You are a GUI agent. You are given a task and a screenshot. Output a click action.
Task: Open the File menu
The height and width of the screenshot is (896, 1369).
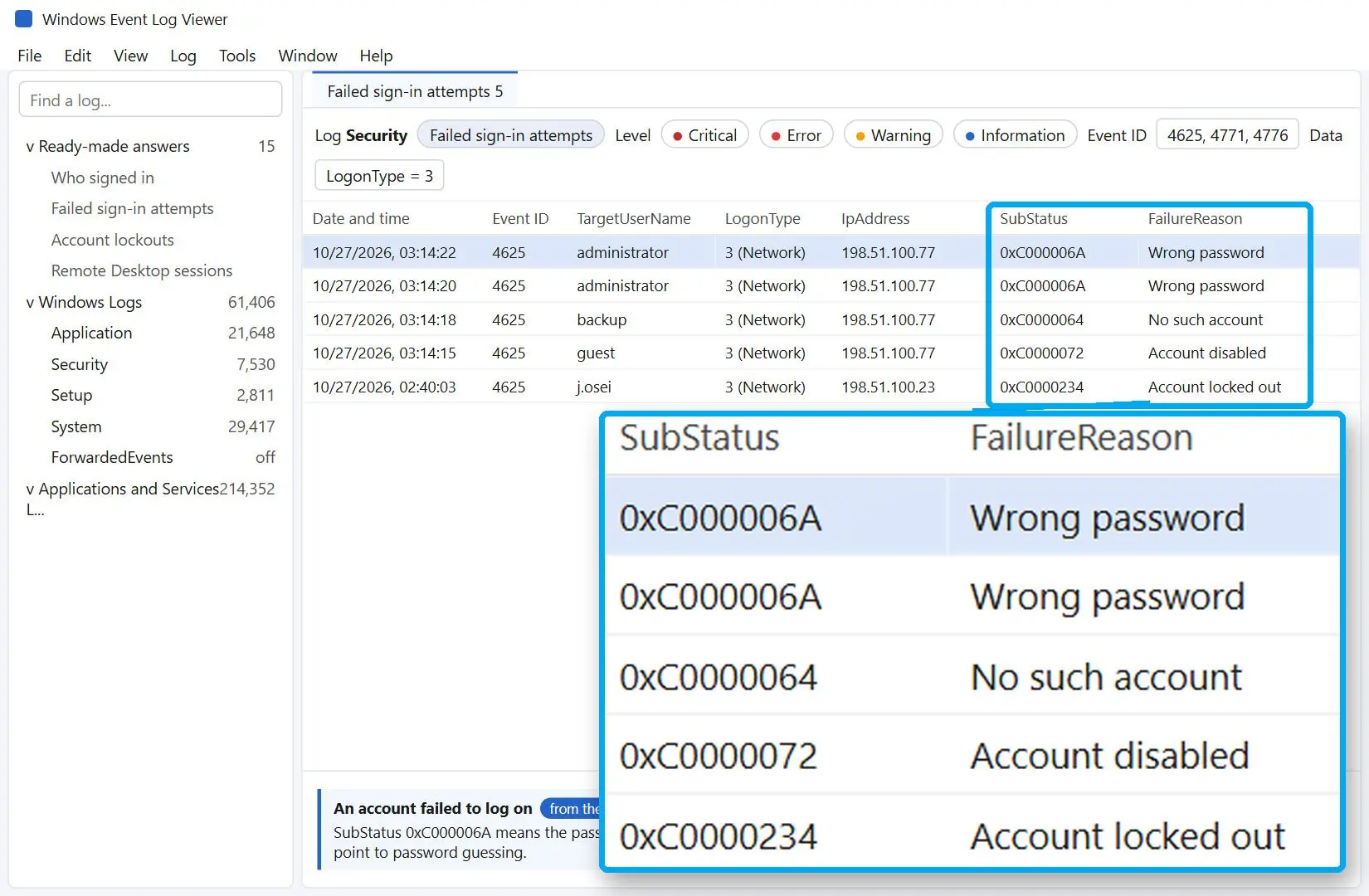tap(29, 56)
